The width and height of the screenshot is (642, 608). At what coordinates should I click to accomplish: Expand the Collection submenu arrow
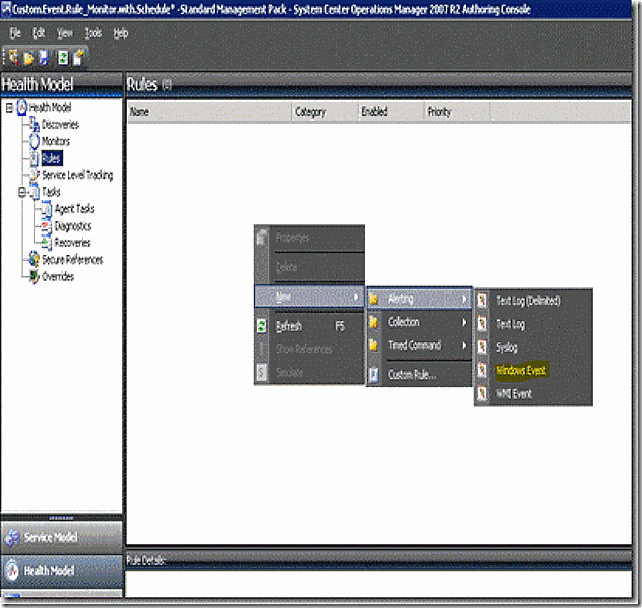coord(464,323)
